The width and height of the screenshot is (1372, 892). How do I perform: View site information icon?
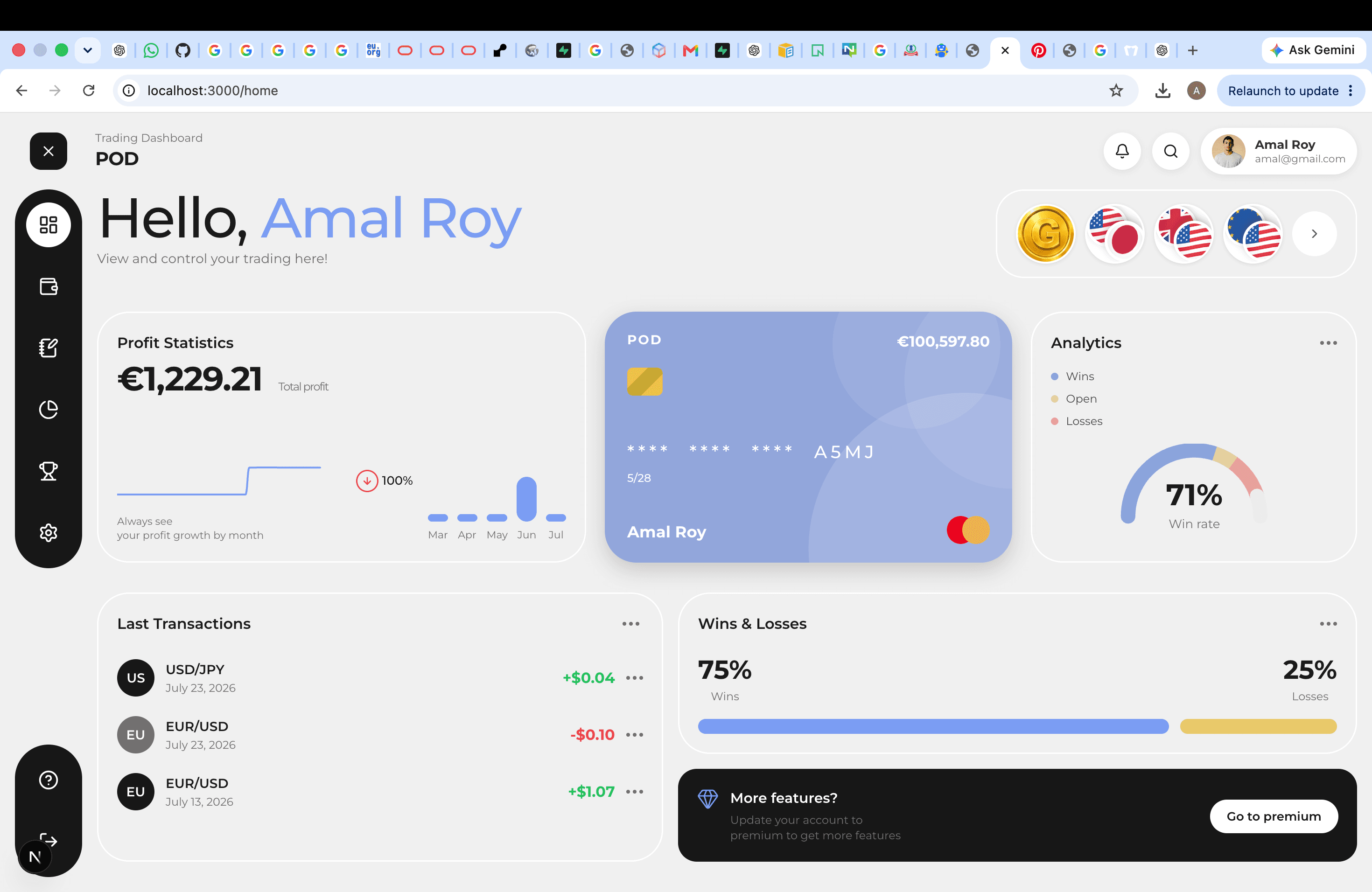click(129, 91)
